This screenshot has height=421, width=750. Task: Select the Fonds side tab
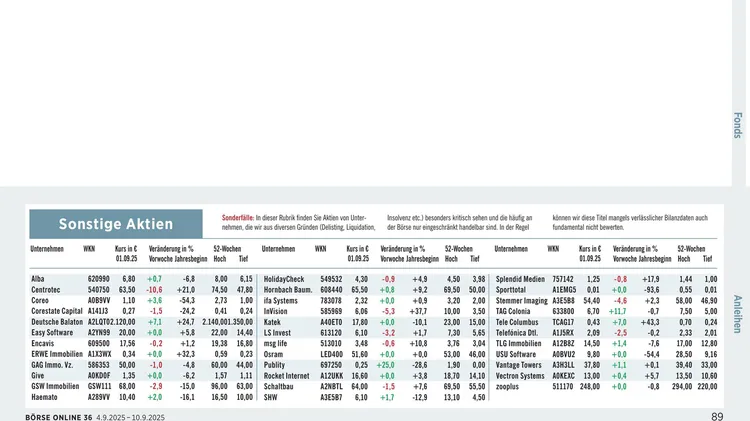738,125
